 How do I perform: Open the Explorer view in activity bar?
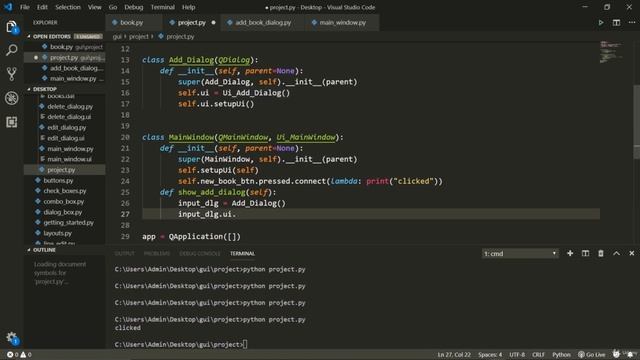point(11,27)
